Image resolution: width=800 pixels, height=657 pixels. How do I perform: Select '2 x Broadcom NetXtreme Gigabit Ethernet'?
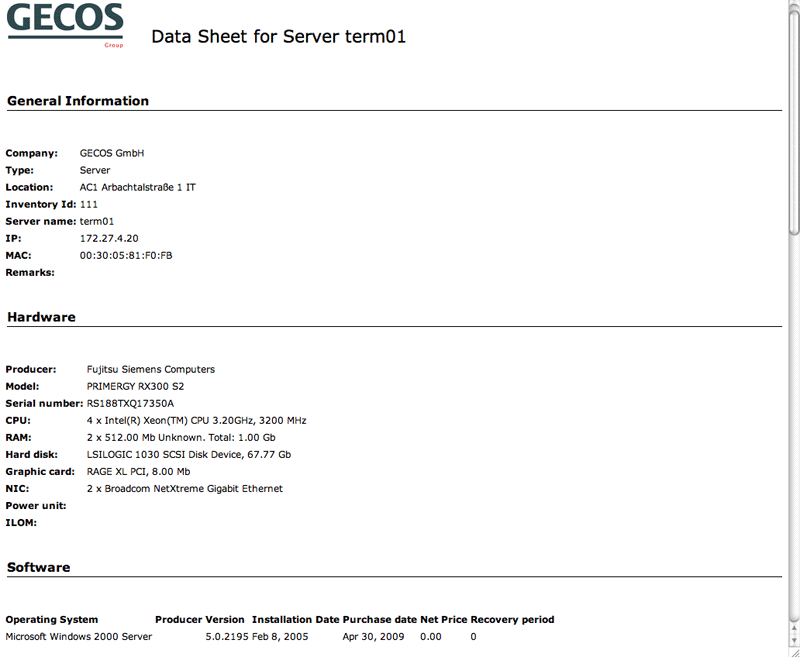(x=185, y=489)
